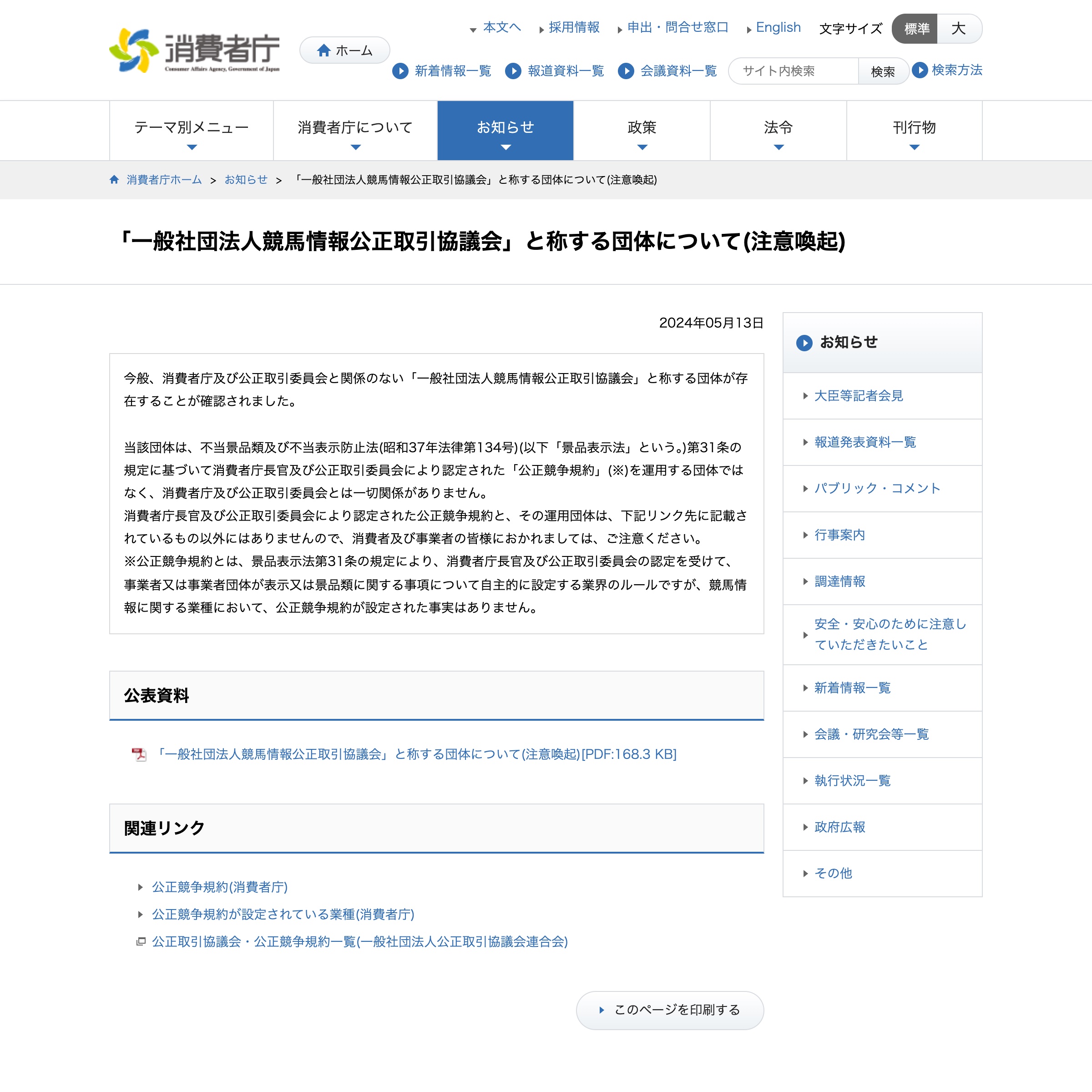This screenshot has height=1092, width=1092.
Task: Open 会議資料一覧 link
Action: tap(678, 71)
